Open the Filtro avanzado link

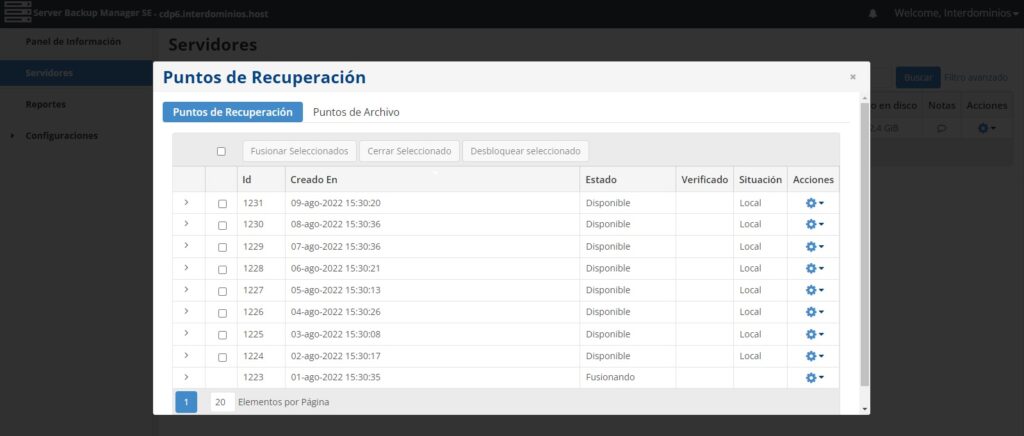[x=976, y=77]
